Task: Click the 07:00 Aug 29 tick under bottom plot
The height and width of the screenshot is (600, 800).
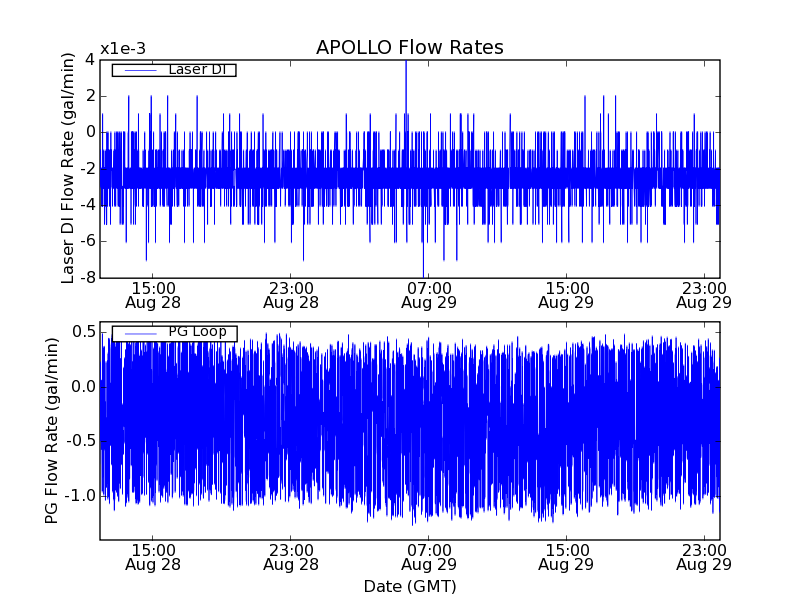Action: pyautogui.click(x=429, y=556)
